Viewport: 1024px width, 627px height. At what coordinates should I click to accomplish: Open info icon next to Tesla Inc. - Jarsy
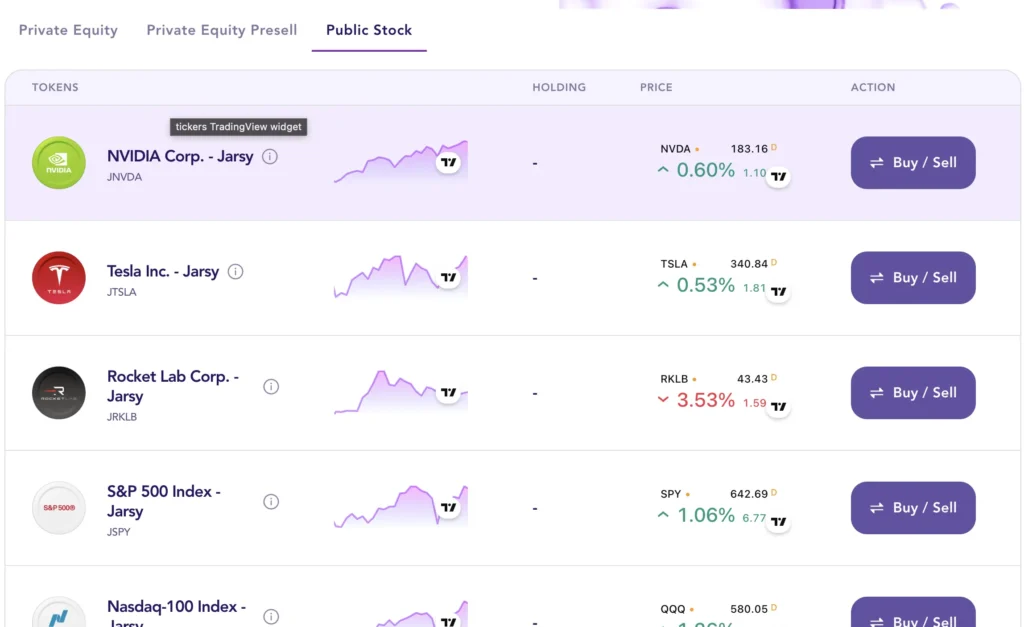point(235,272)
